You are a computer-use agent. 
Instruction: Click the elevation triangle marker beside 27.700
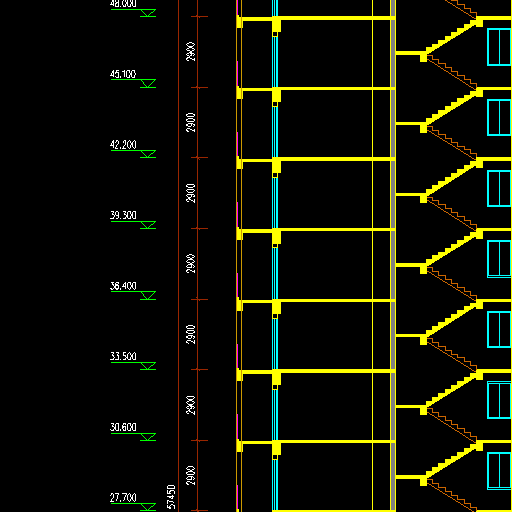point(148,507)
